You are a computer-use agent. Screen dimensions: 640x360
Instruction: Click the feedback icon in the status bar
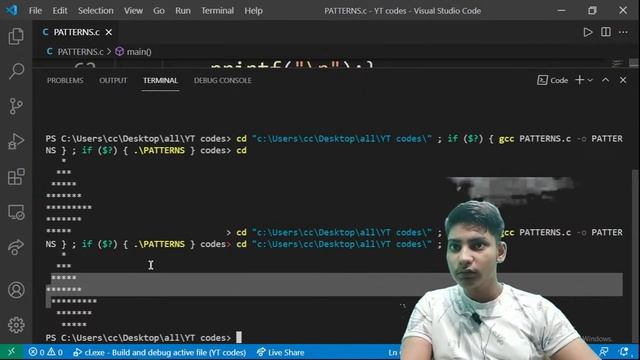(604, 352)
